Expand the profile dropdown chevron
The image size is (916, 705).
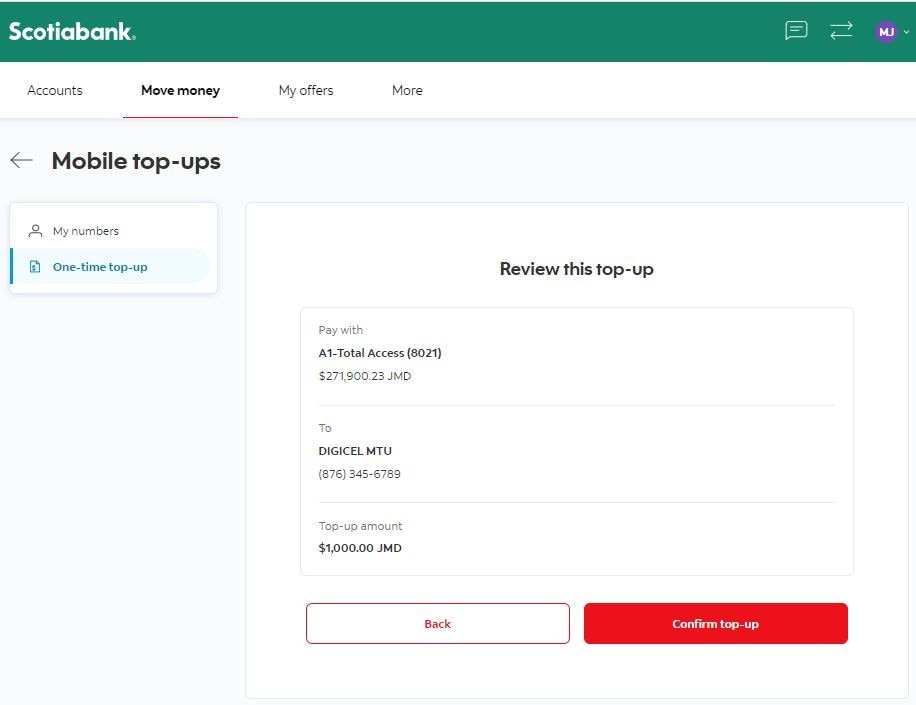tap(907, 32)
